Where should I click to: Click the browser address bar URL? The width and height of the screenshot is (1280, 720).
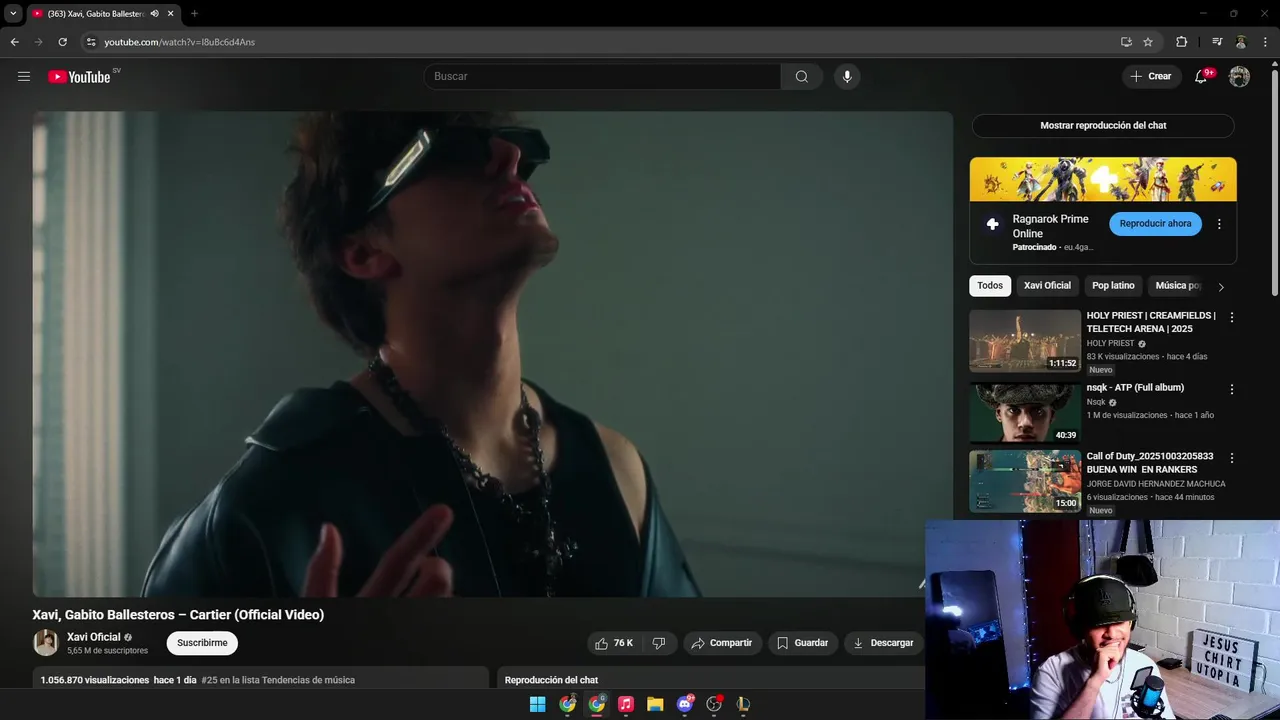tap(180, 42)
